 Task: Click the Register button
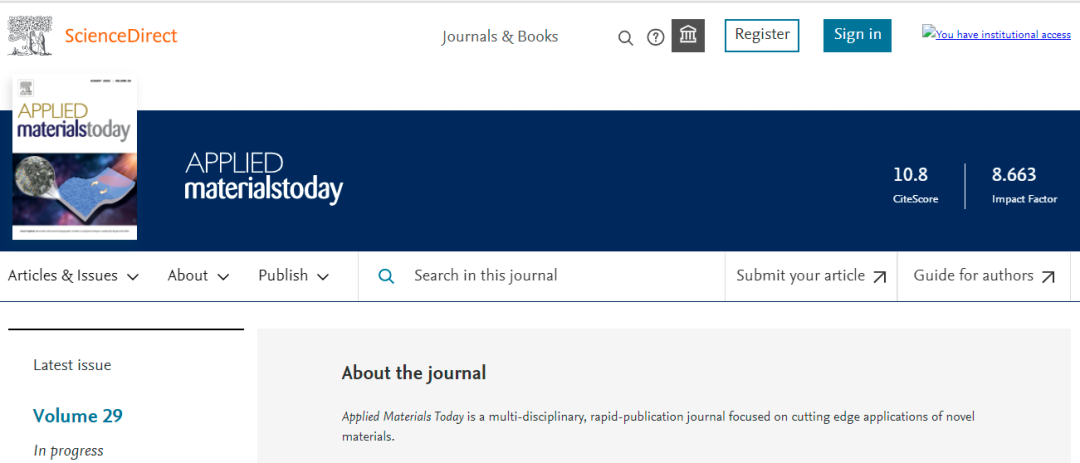[762, 35]
